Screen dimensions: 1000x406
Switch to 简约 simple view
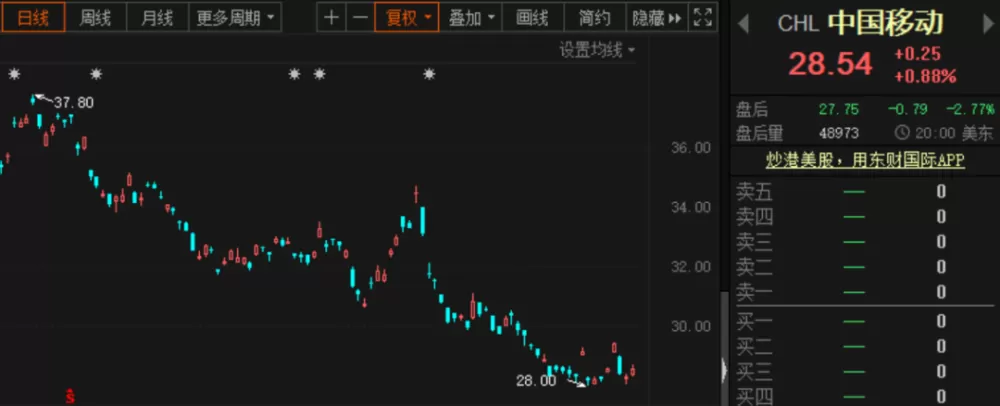tap(594, 17)
